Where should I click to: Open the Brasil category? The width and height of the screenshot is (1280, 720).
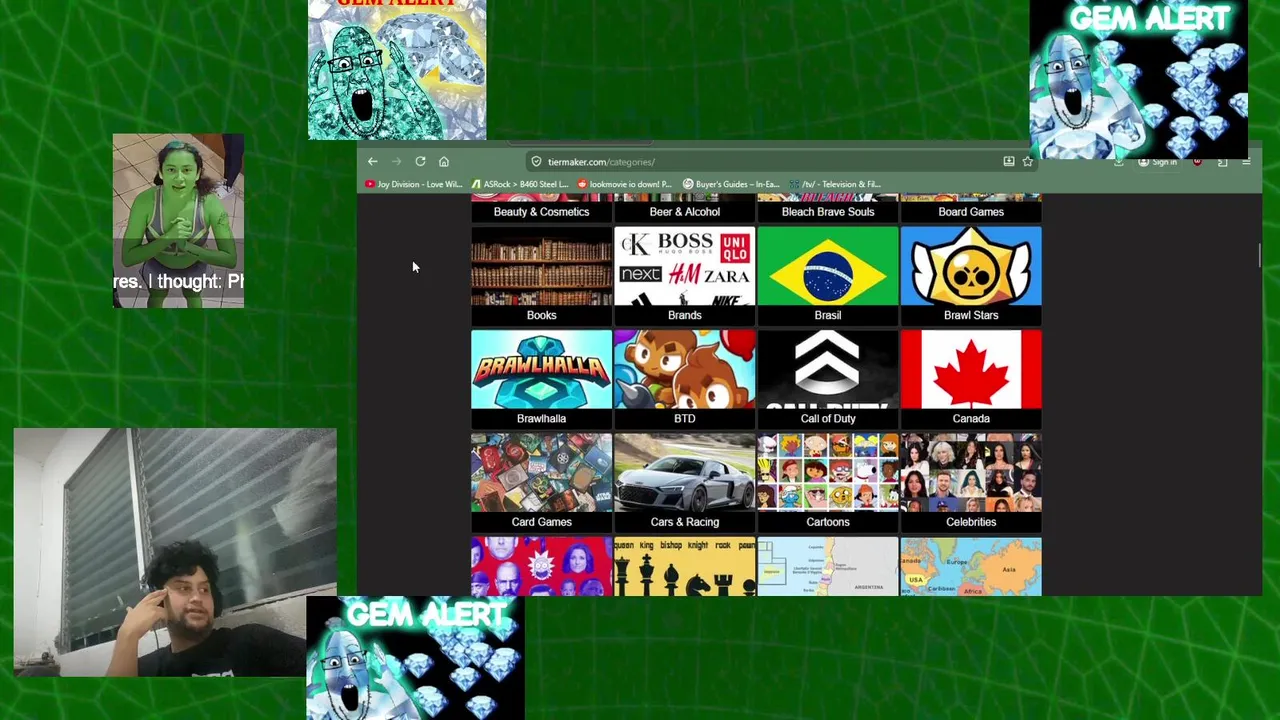(828, 276)
